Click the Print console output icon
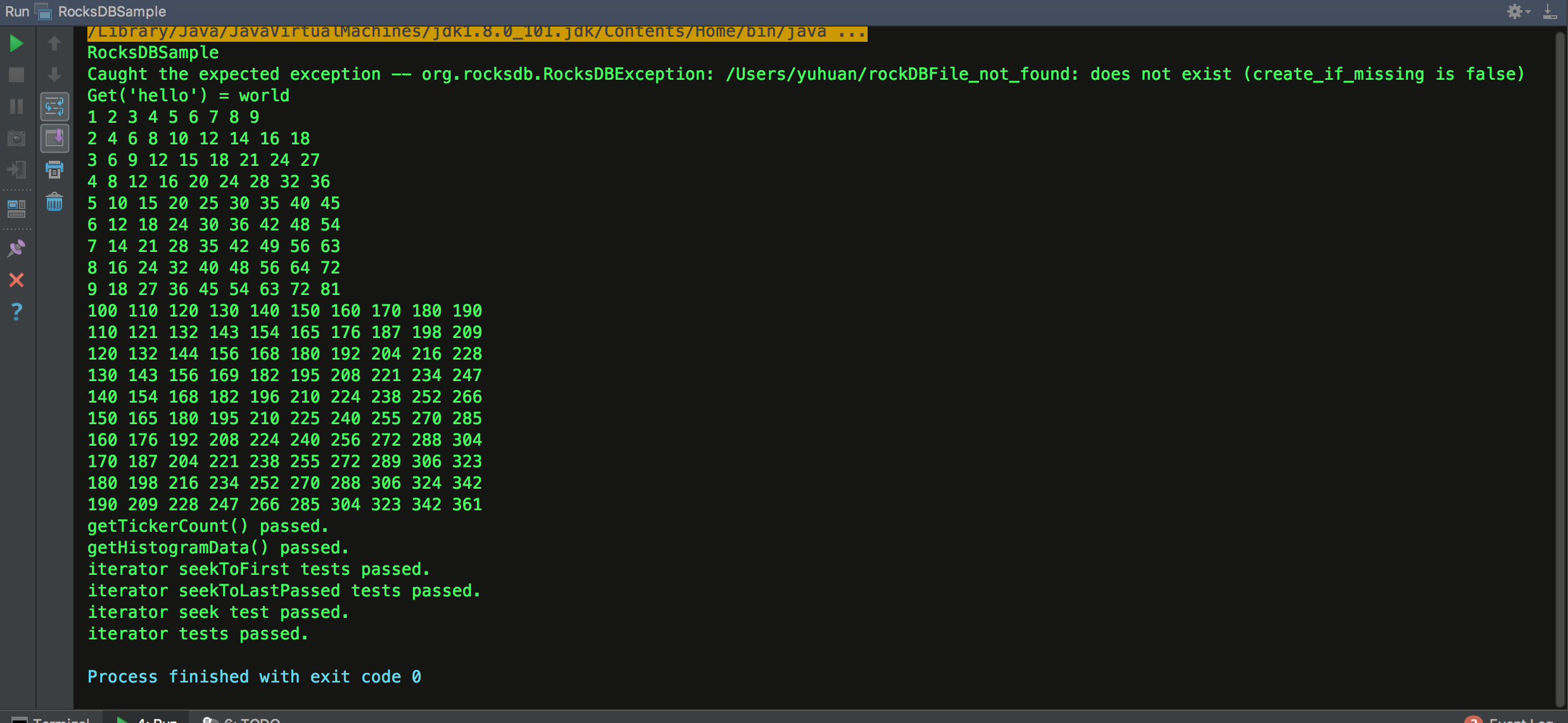Viewport: 1568px width, 723px height. 54,170
